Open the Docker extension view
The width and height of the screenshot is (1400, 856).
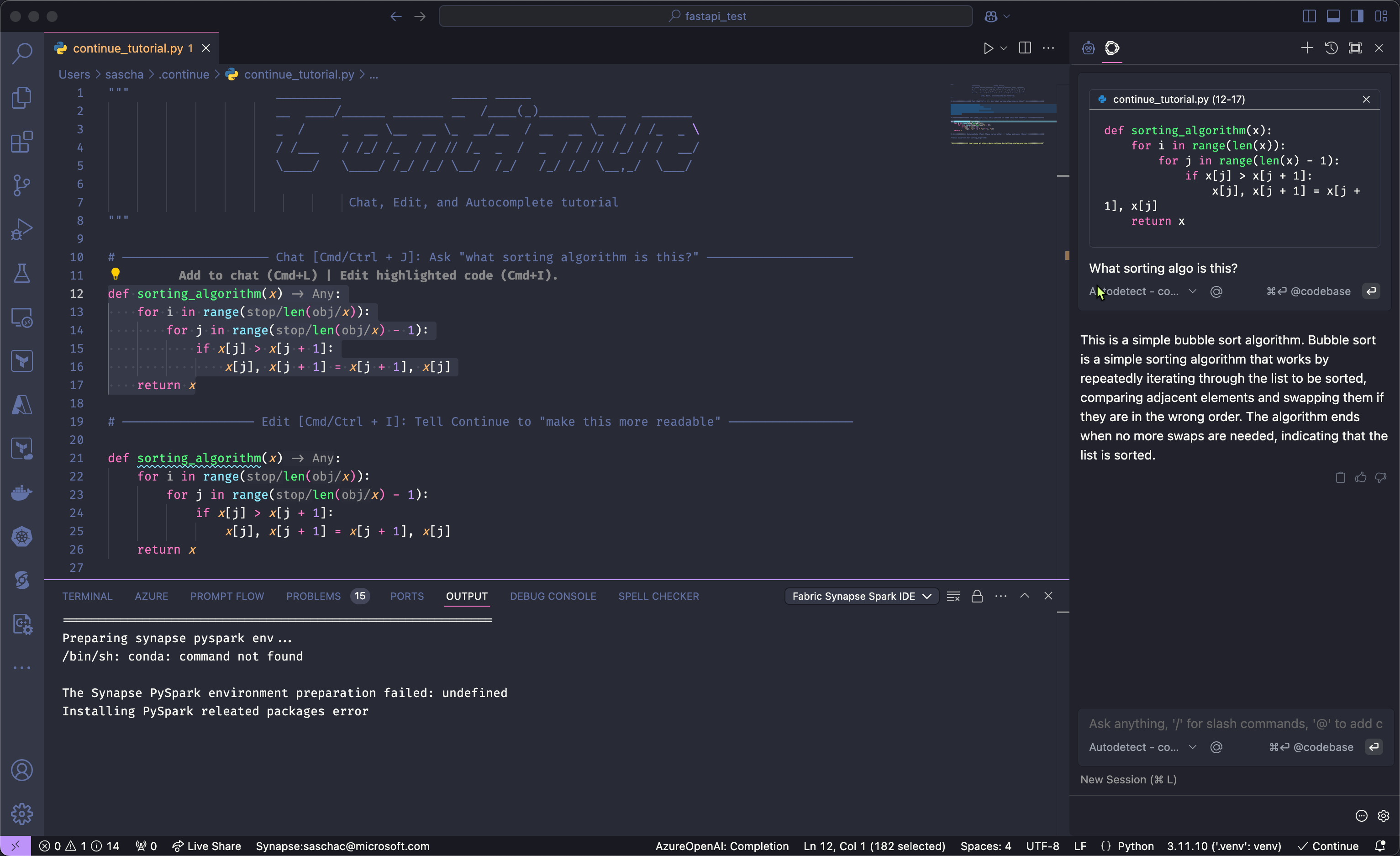pos(22,493)
